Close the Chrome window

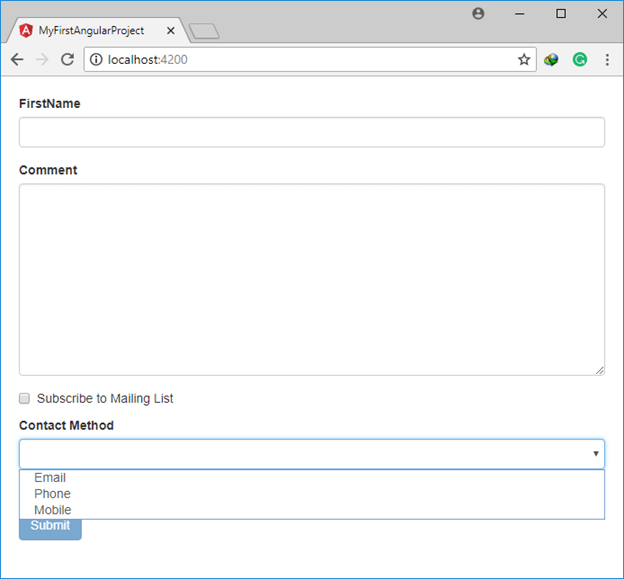(602, 14)
